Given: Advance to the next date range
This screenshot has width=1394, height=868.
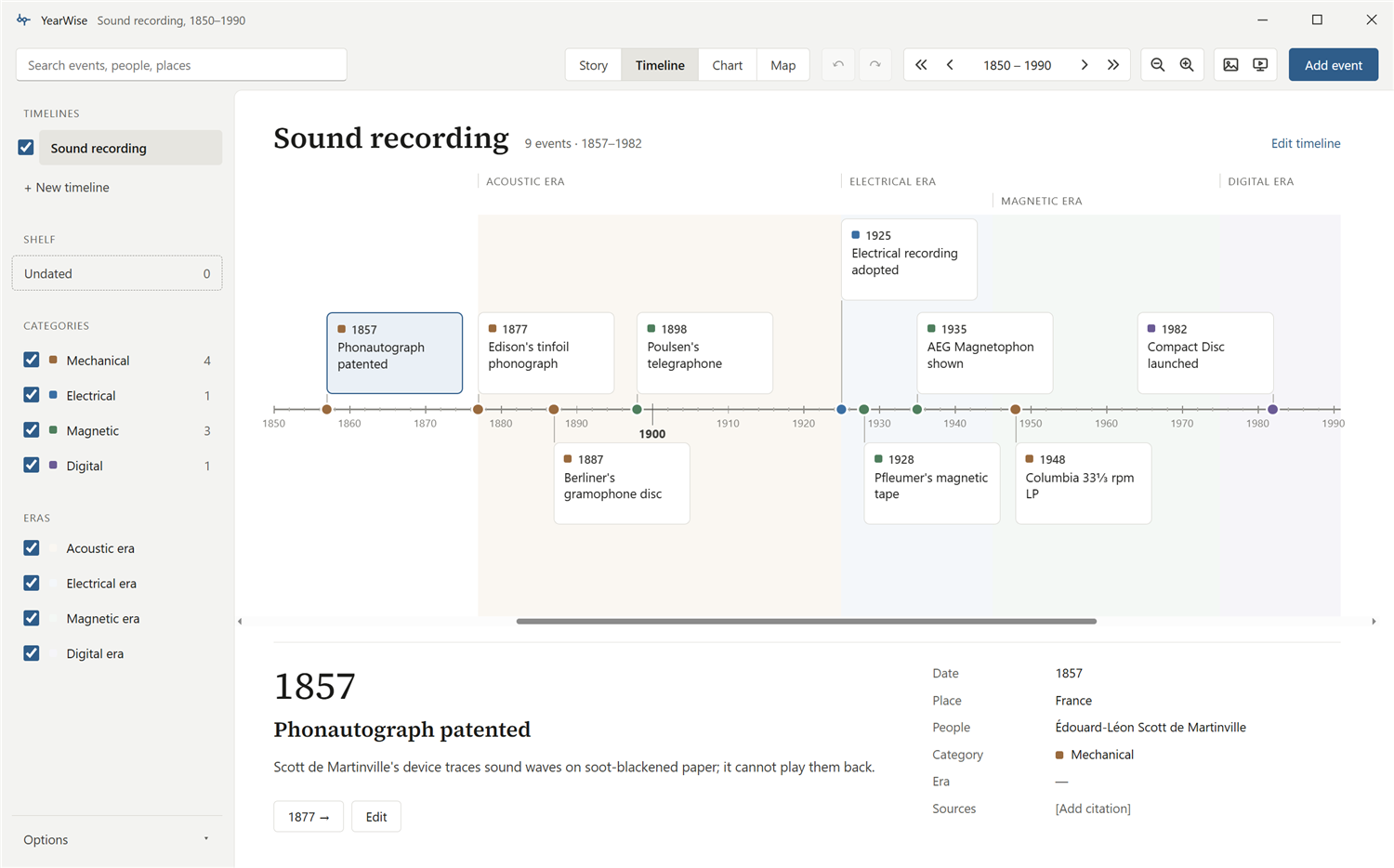Looking at the screenshot, I should tap(1084, 65).
